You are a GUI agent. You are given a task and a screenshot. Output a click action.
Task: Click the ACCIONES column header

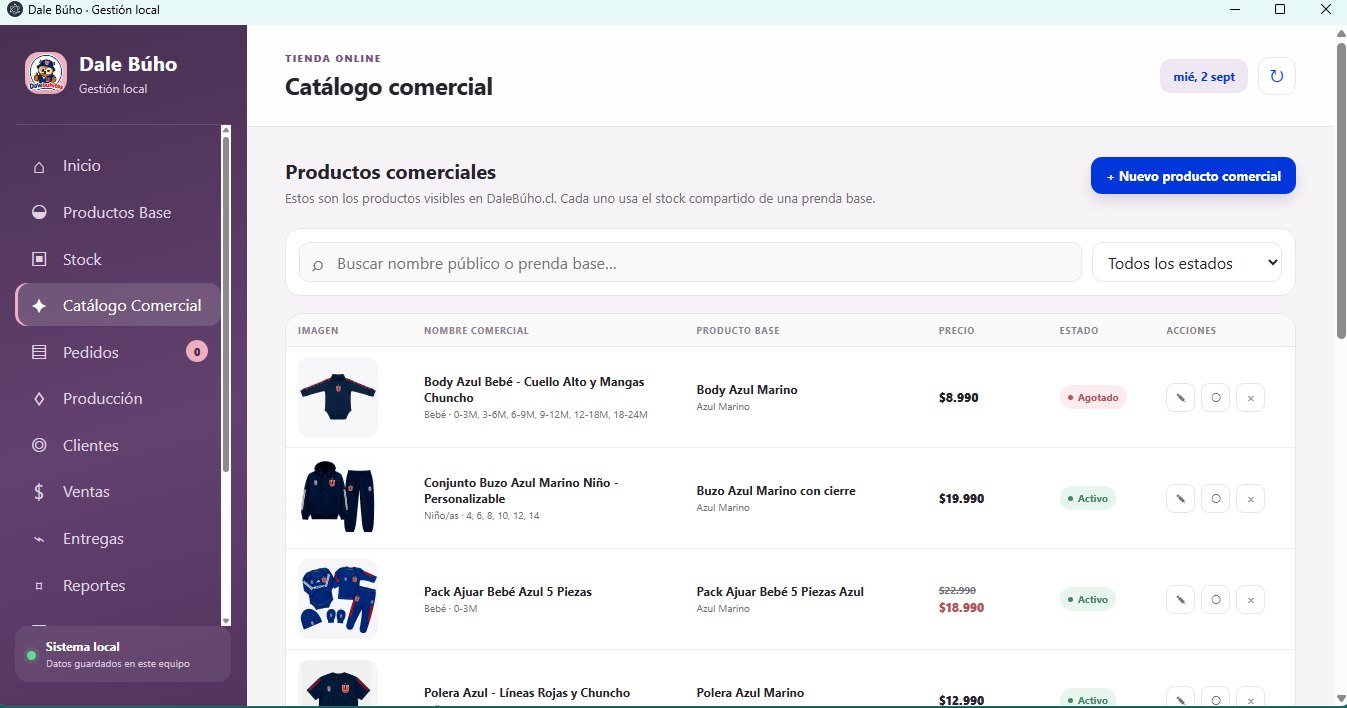1191,331
